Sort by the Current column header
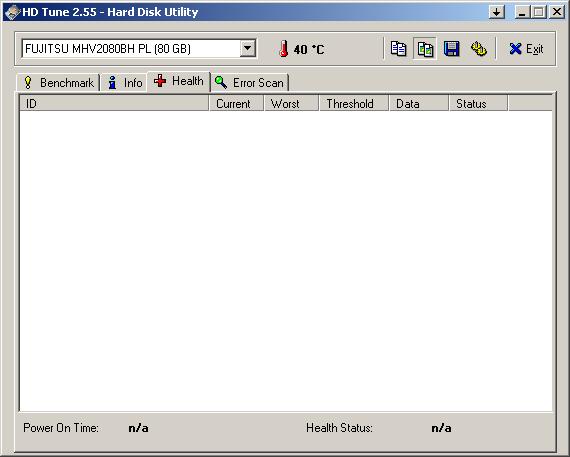The width and height of the screenshot is (570, 457). pyautogui.click(x=236, y=104)
